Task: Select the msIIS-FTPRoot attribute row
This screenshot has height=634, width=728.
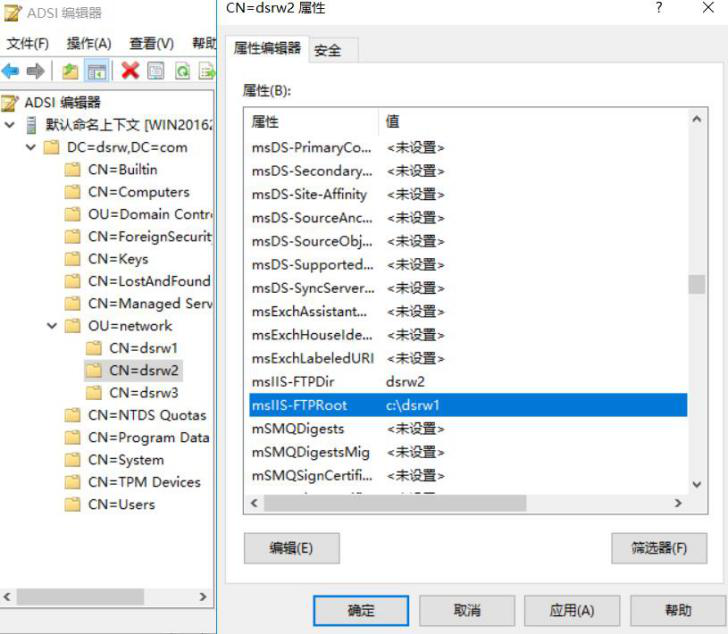Action: (468, 405)
